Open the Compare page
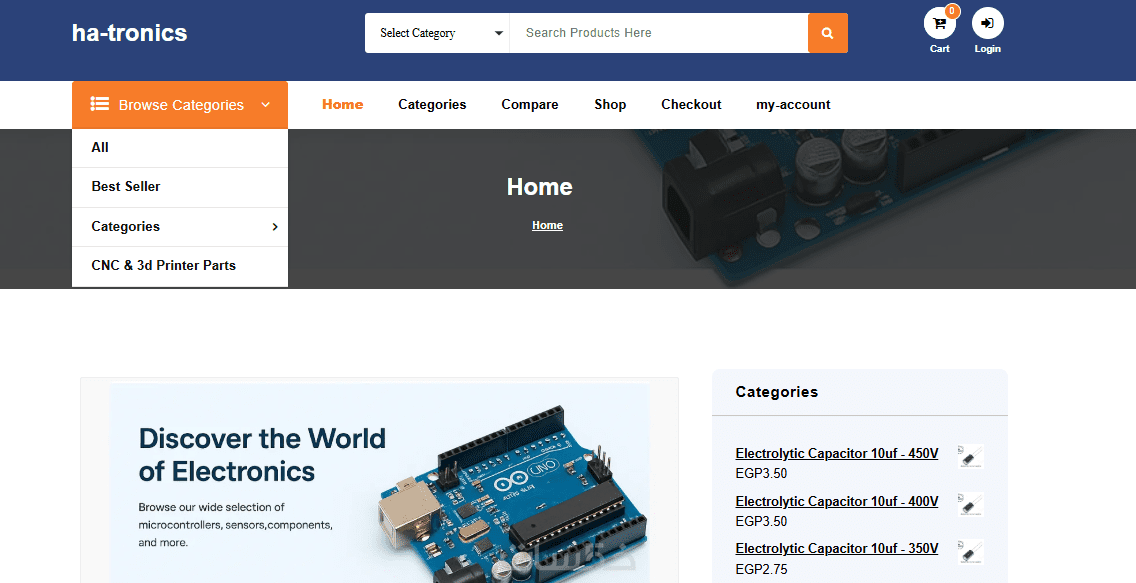This screenshot has width=1136, height=583. coord(530,104)
